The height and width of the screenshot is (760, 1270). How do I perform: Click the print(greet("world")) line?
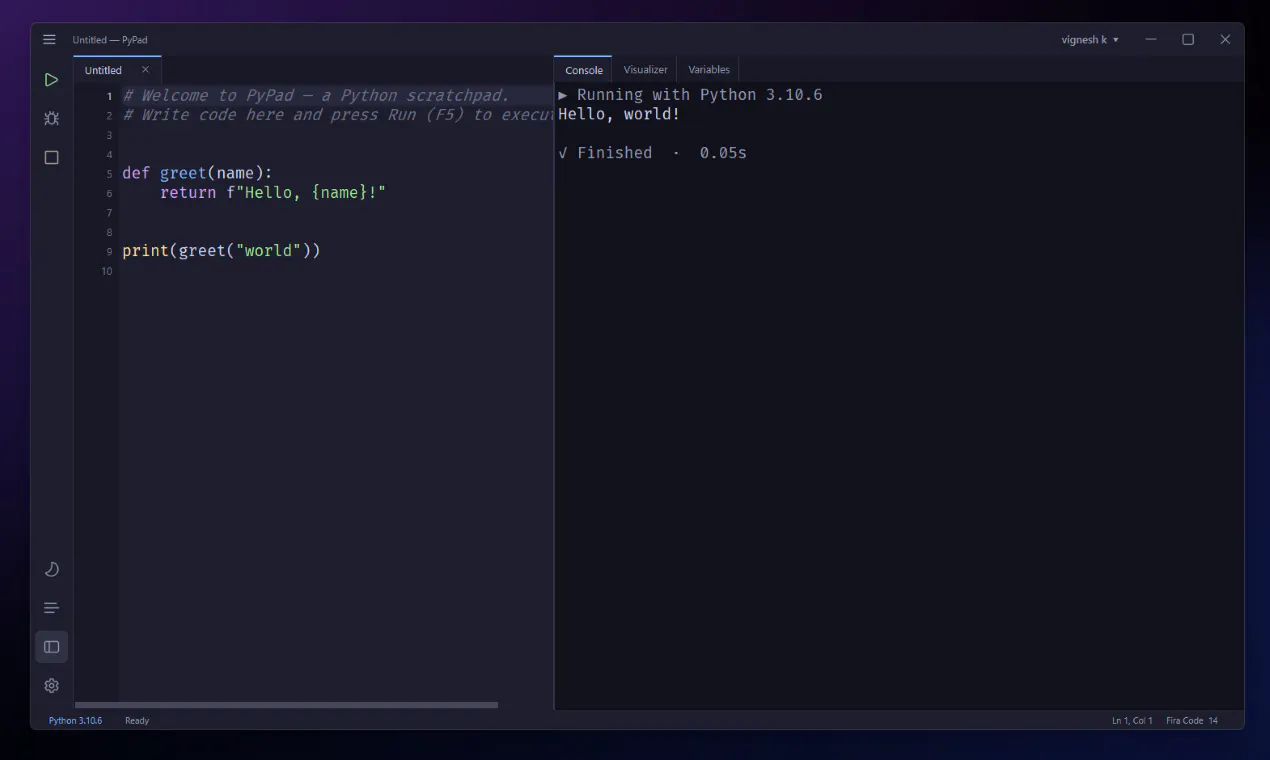click(x=221, y=250)
